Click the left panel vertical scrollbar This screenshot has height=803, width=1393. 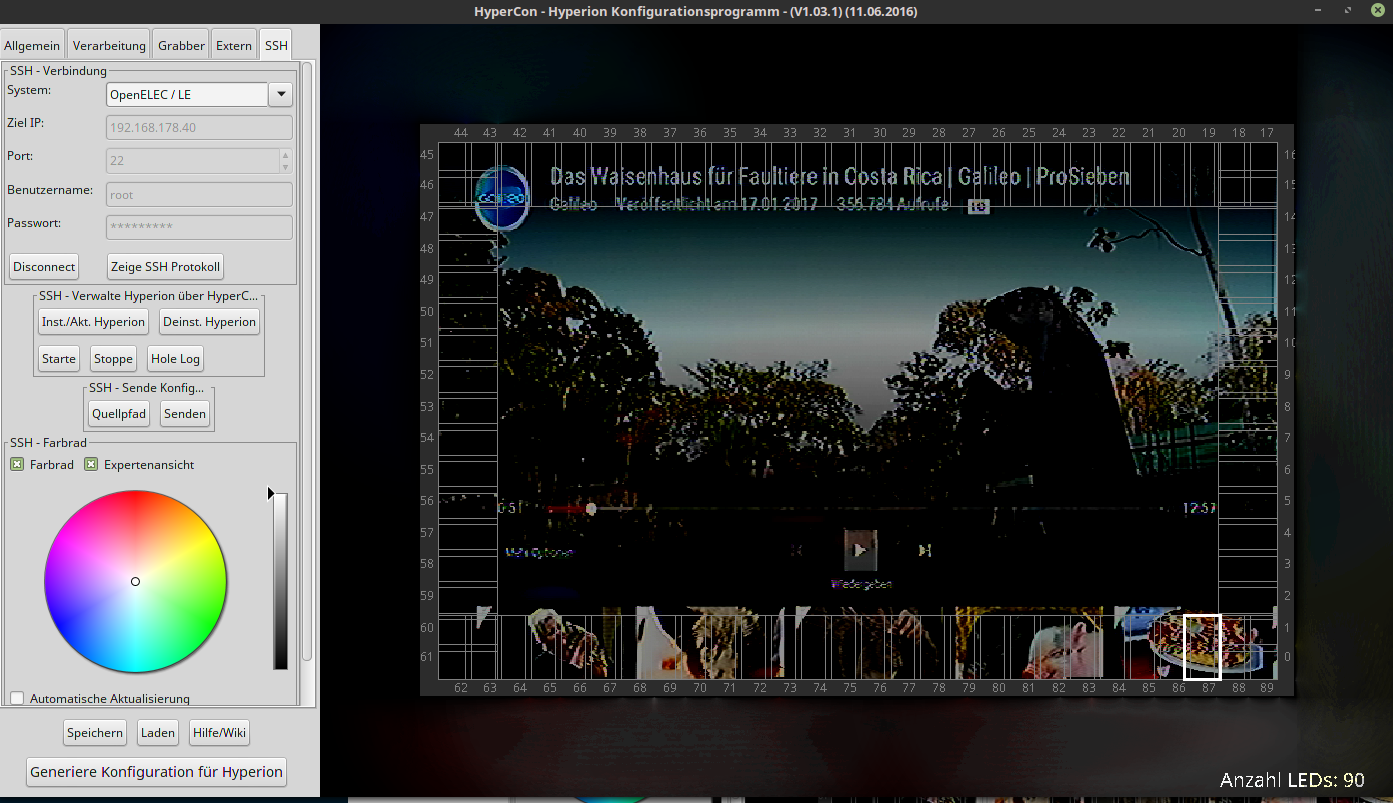tap(307, 360)
